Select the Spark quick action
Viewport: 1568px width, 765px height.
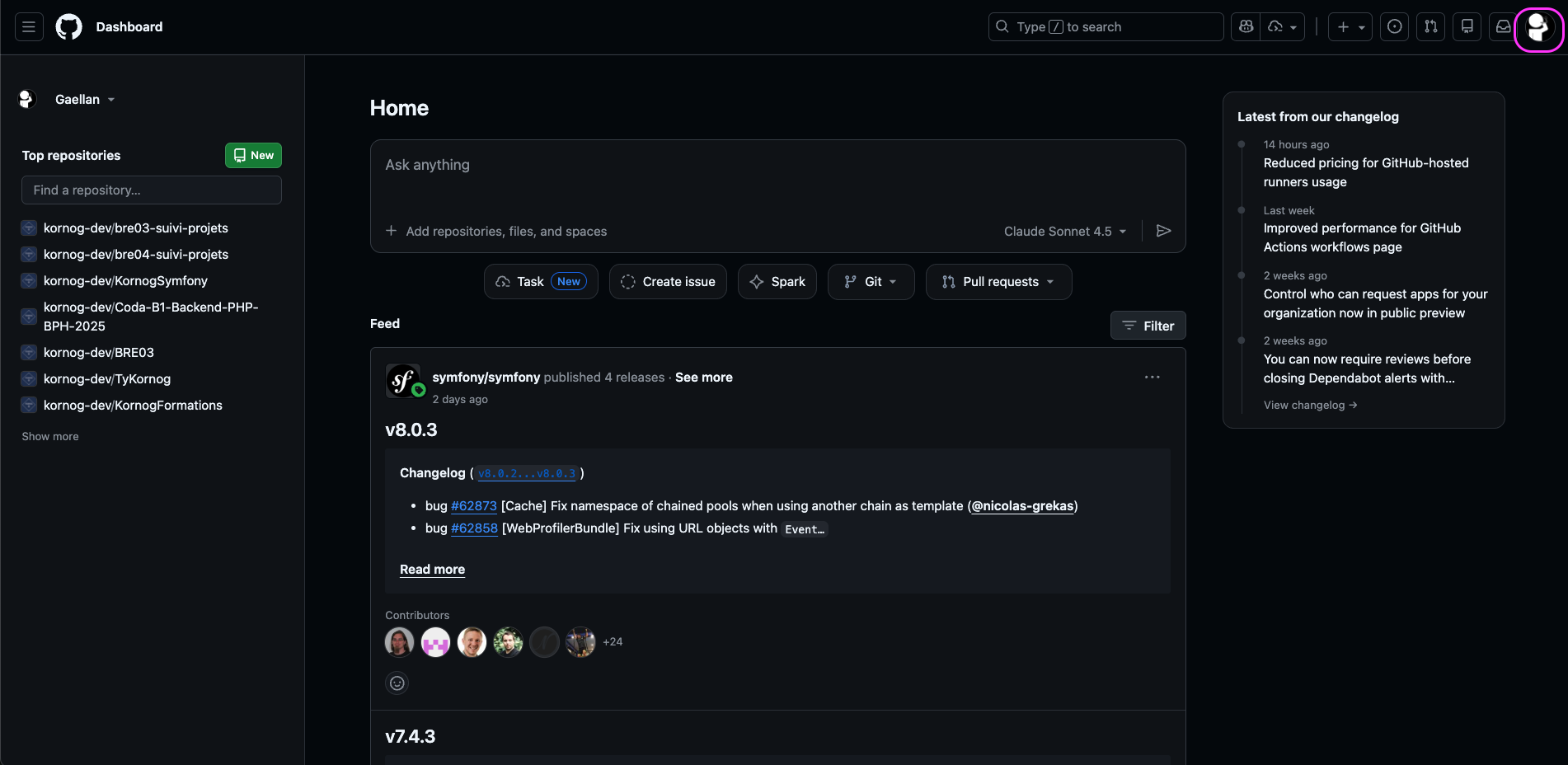click(777, 281)
